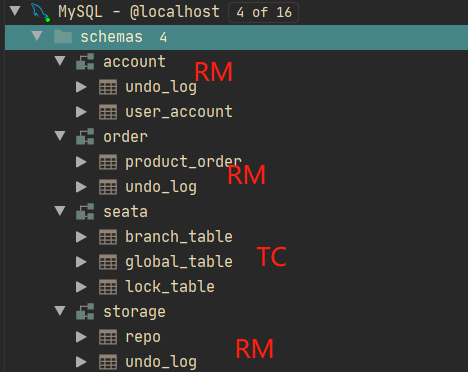The image size is (468, 372).
Task: Select the 'repo' table name
Action: tap(143, 338)
